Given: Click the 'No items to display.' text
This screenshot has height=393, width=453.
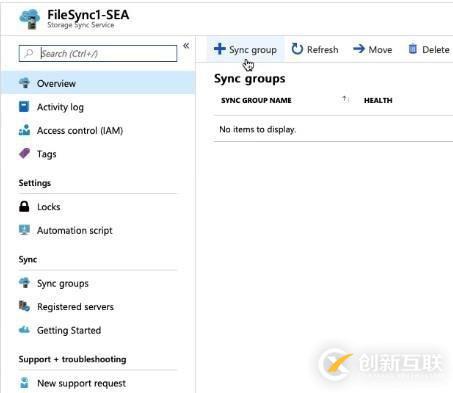Looking at the screenshot, I should click(x=258, y=129).
